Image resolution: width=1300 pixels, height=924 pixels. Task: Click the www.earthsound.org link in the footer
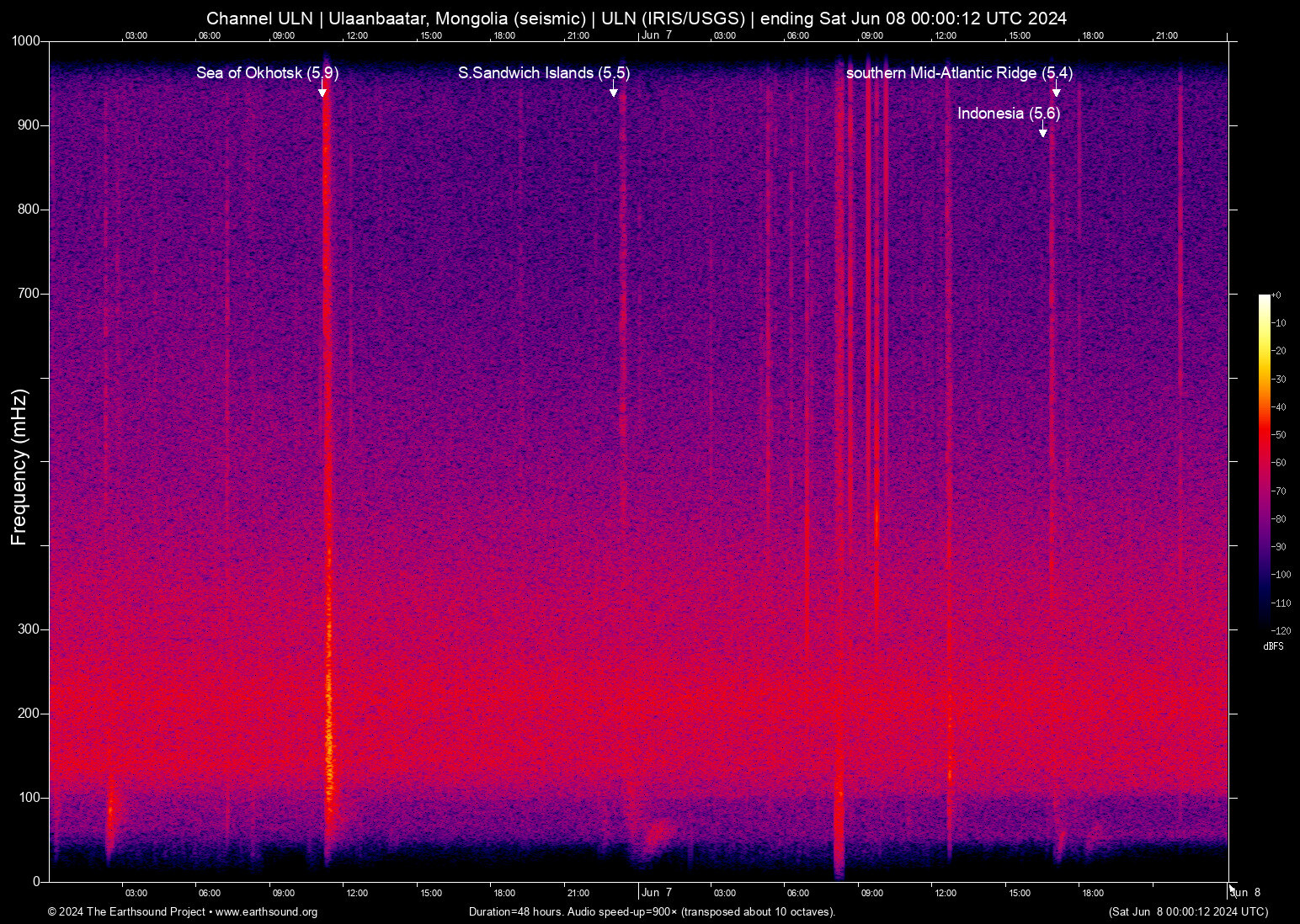tap(266, 912)
